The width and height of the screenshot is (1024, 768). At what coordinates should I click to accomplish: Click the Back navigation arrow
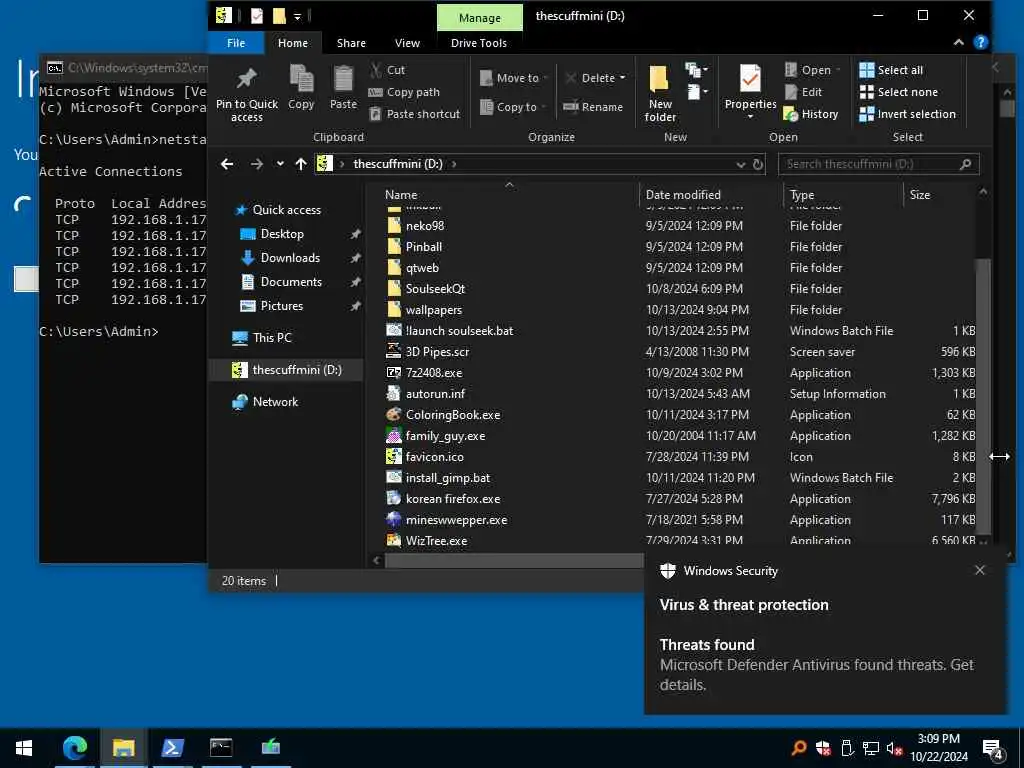coord(227,164)
